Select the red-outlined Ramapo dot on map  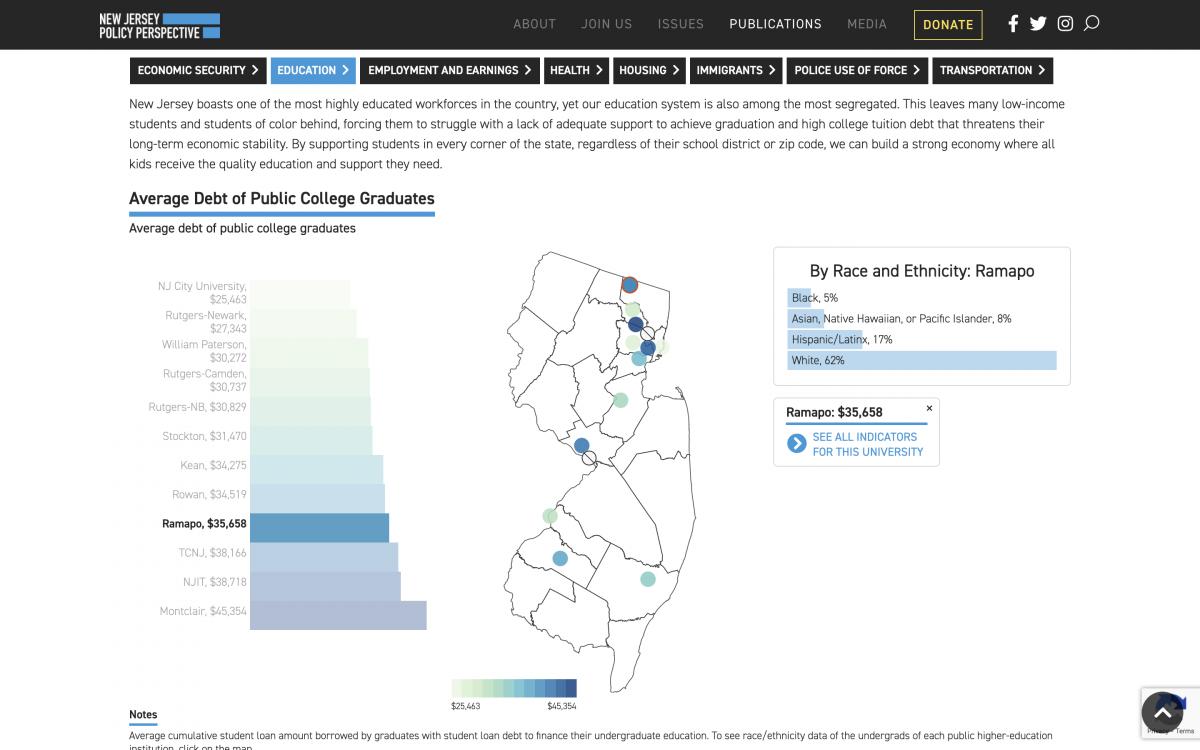click(x=629, y=285)
